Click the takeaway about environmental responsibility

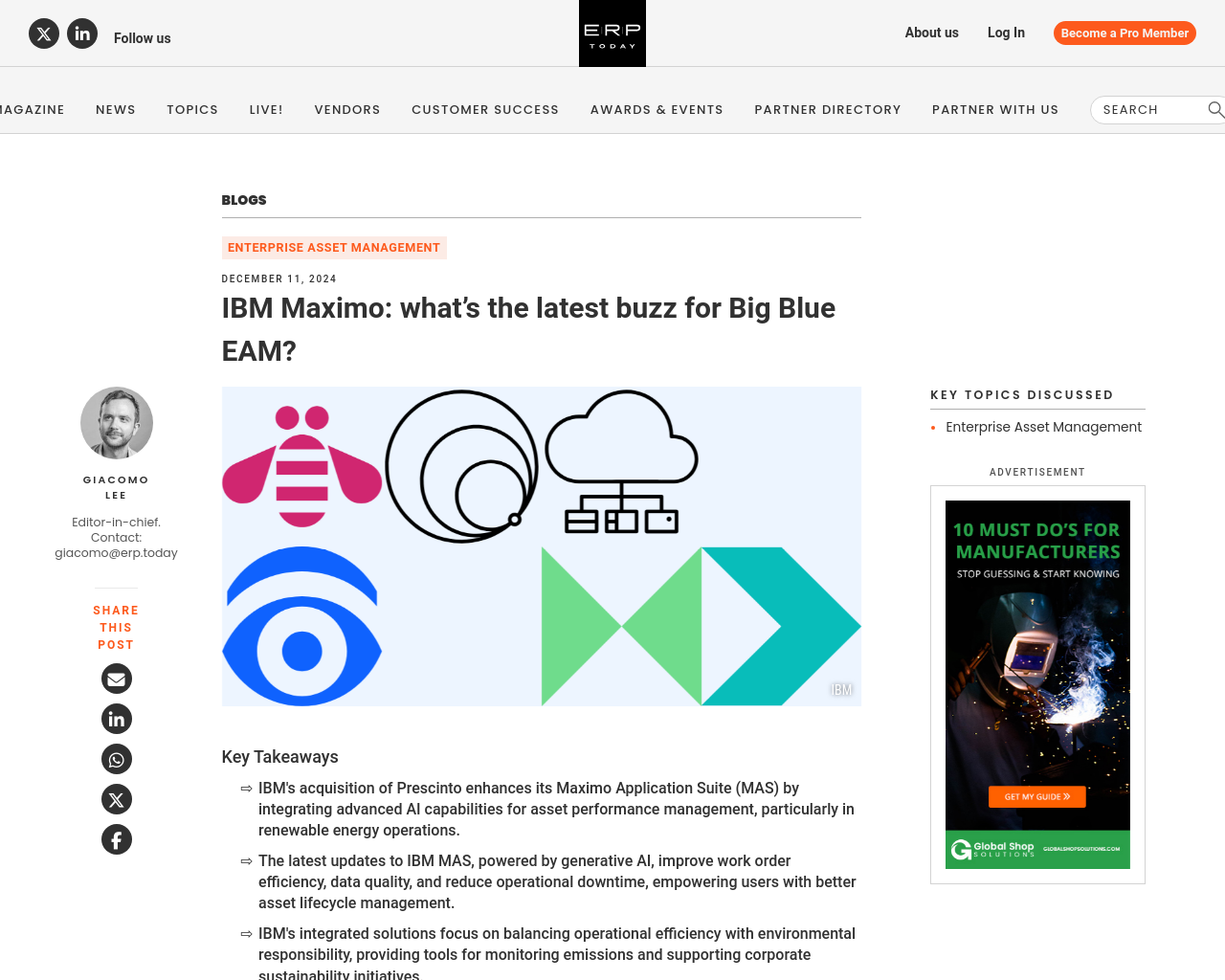pyautogui.click(x=557, y=953)
